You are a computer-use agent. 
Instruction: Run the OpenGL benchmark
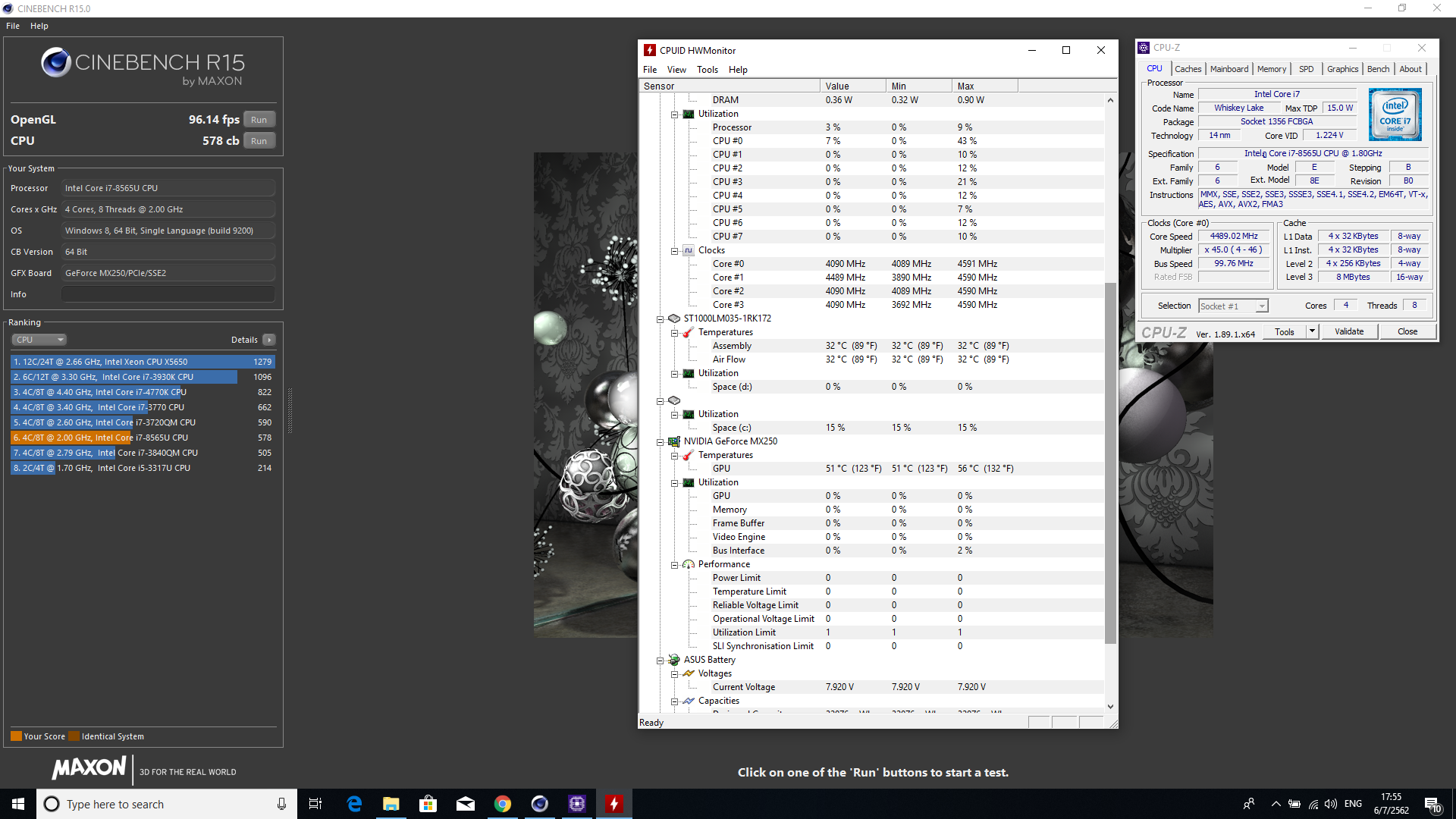[x=259, y=120]
